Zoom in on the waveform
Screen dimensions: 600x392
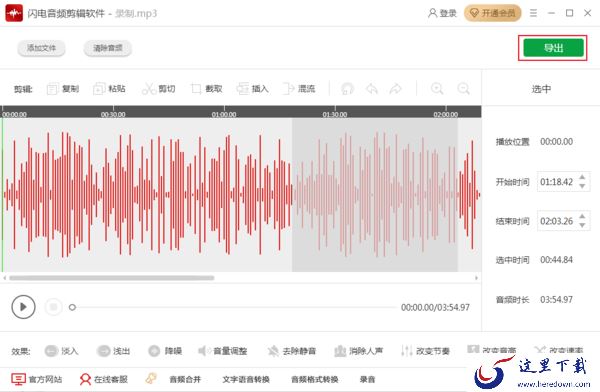(x=437, y=89)
